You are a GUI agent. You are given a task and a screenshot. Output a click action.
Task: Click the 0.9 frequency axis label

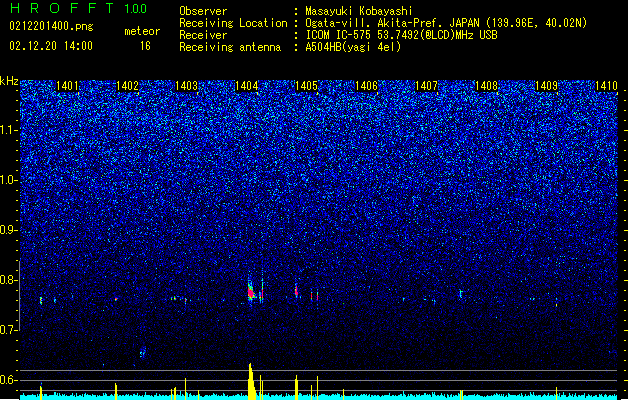tap(9, 230)
